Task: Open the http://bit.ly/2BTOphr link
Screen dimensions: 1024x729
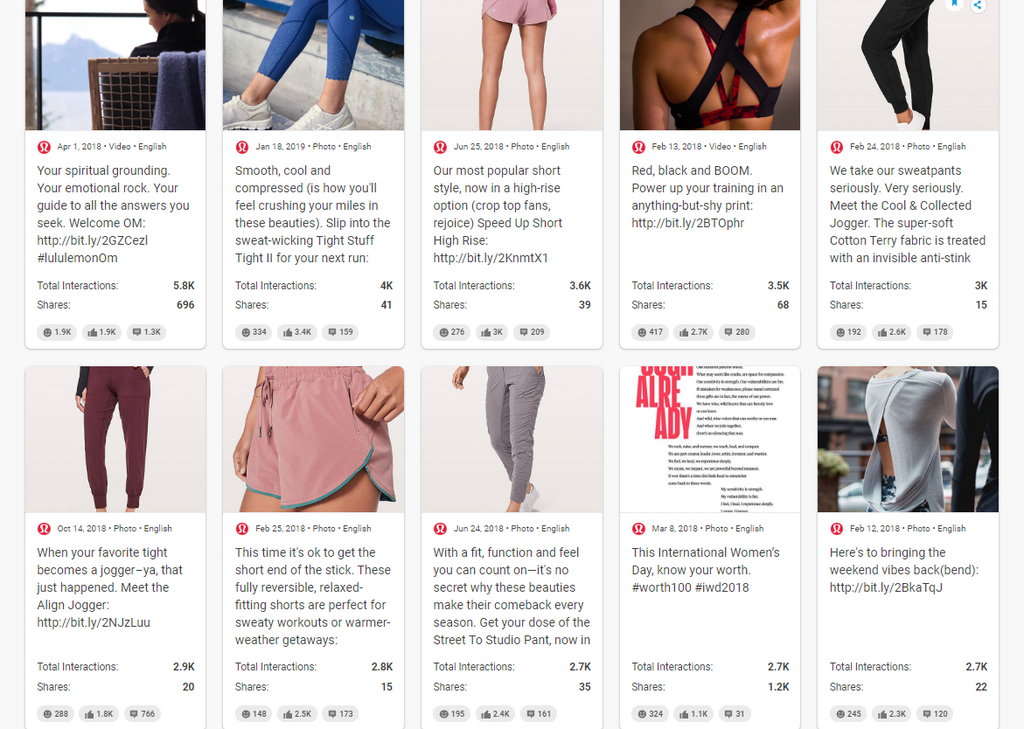Action: [x=688, y=223]
